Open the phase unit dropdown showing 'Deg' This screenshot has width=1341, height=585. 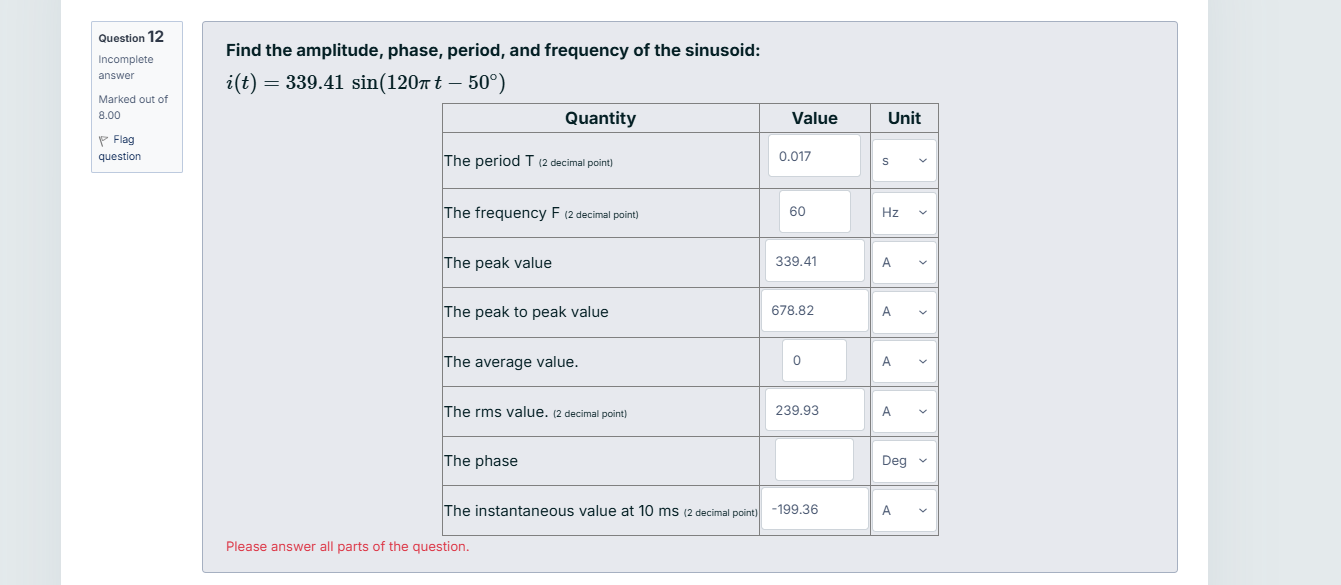903,460
